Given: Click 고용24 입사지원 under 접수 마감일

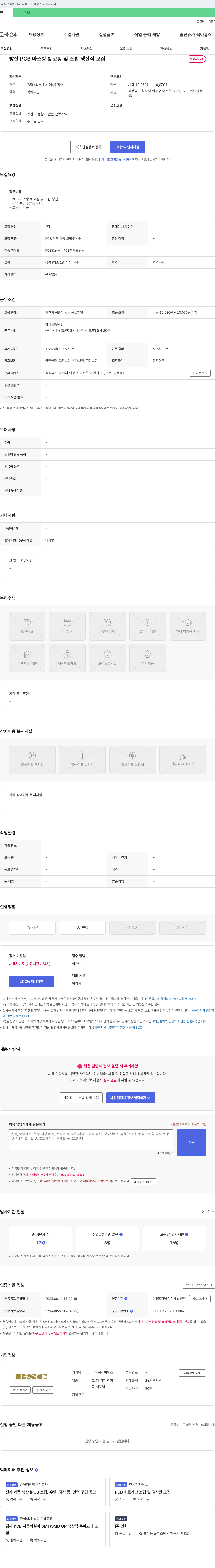Looking at the screenshot, I should click(32, 982).
